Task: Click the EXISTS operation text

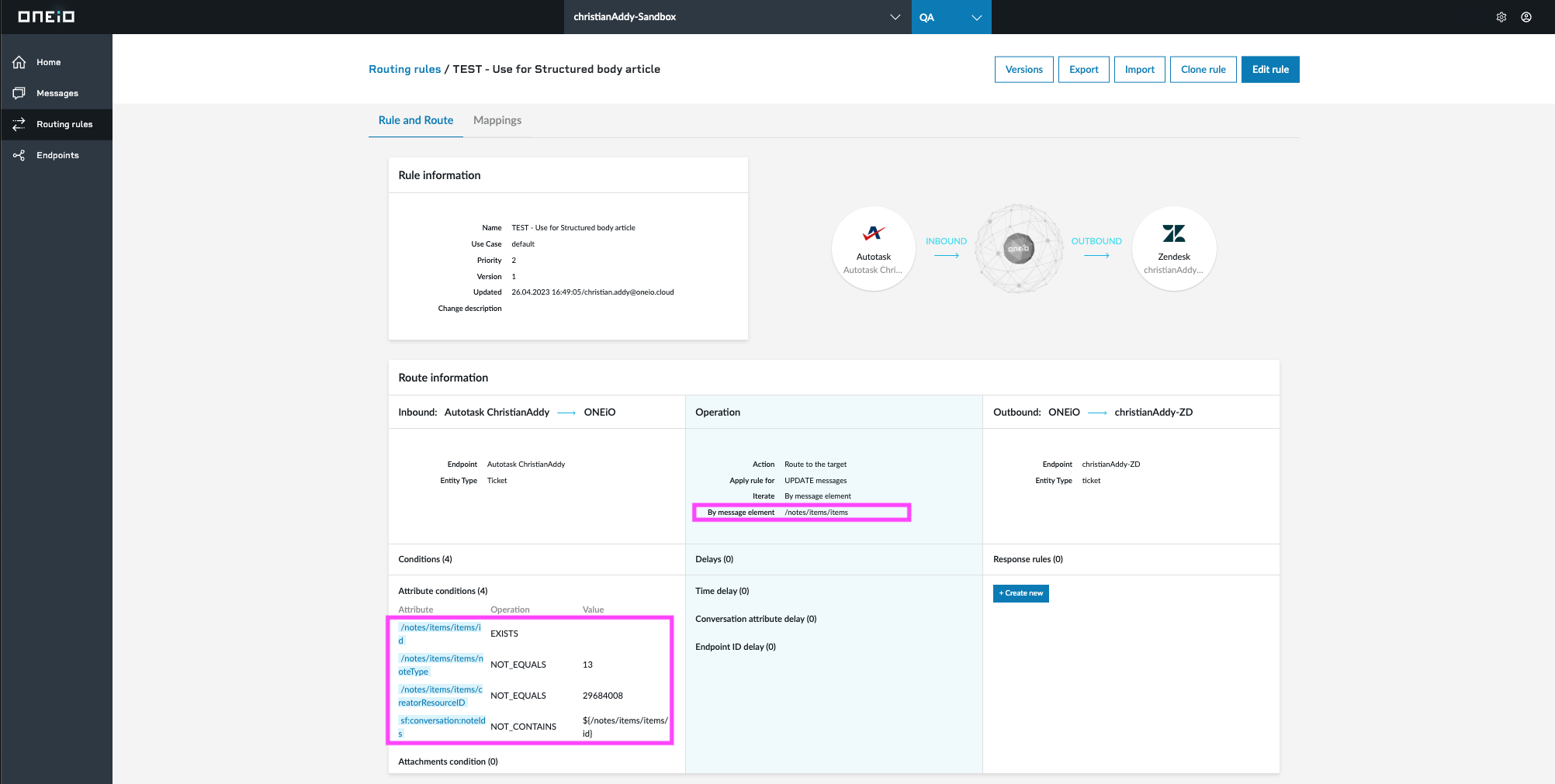Action: [x=504, y=634]
